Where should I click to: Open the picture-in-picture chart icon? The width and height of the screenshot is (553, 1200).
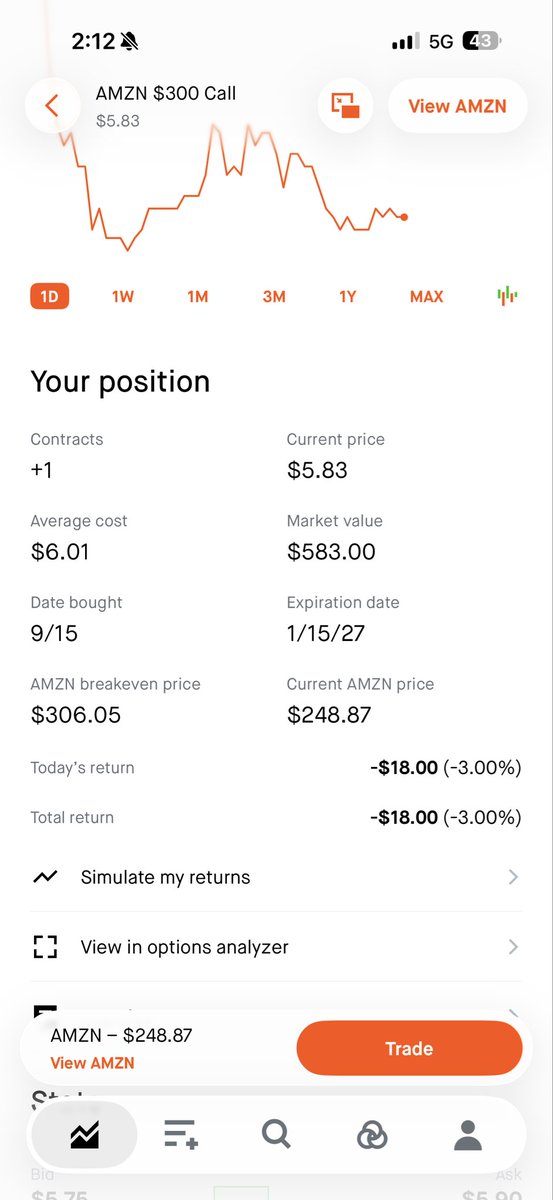(x=345, y=105)
